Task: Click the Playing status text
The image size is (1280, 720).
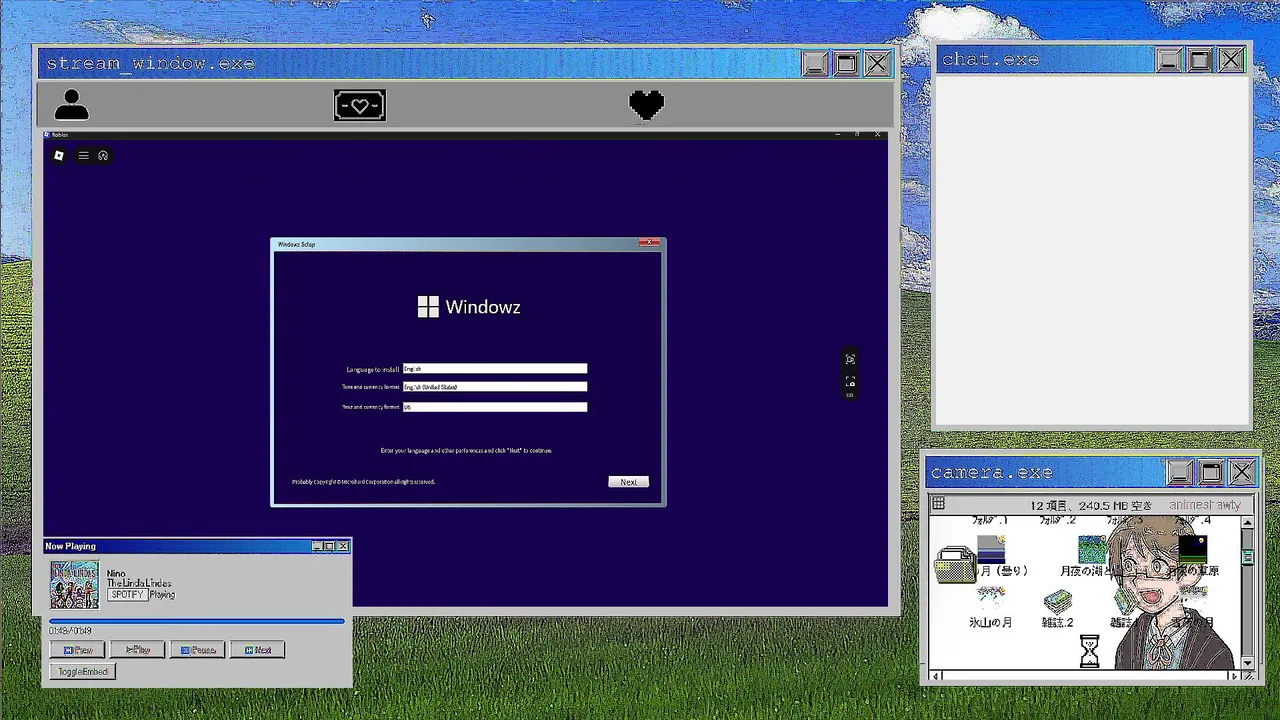Action: coord(163,594)
